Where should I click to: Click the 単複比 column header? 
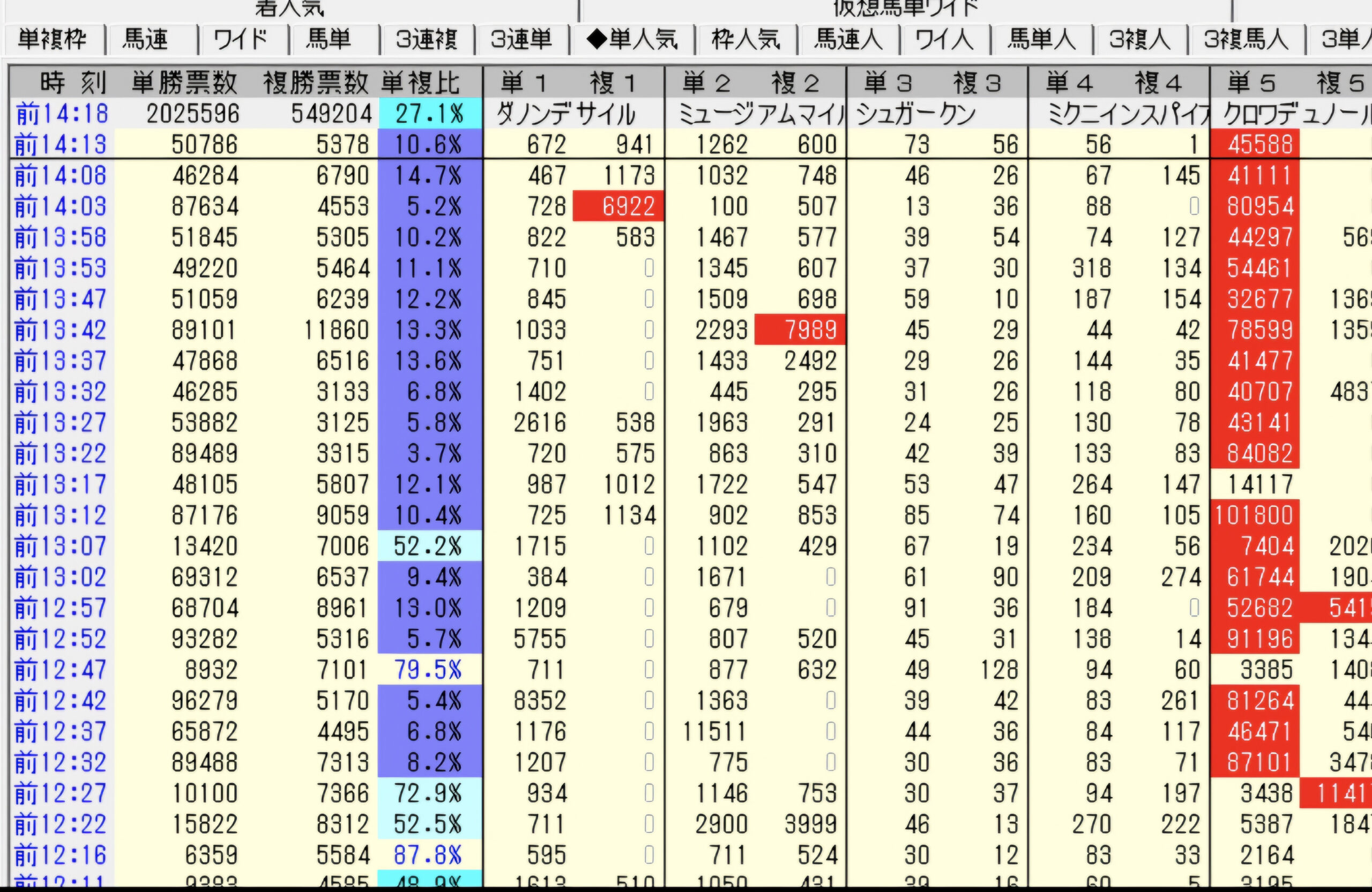(x=420, y=83)
